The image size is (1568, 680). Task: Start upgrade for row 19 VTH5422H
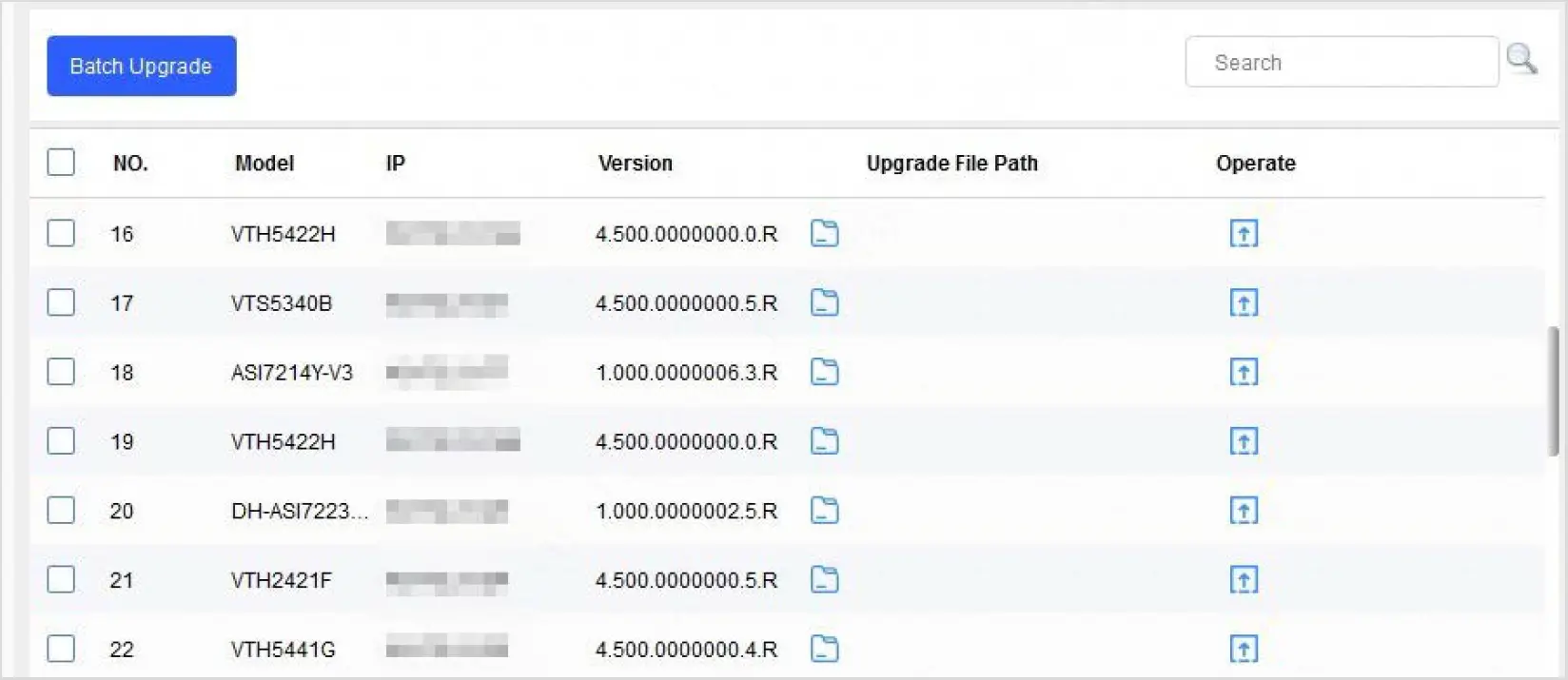click(x=1244, y=441)
